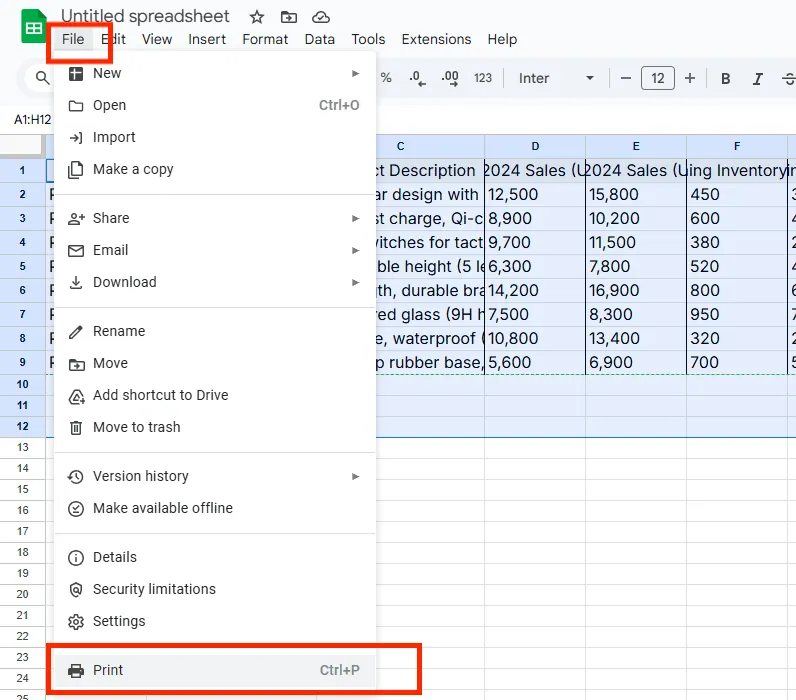The image size is (796, 700).
Task: Make available offline toggle option
Action: (x=162, y=508)
